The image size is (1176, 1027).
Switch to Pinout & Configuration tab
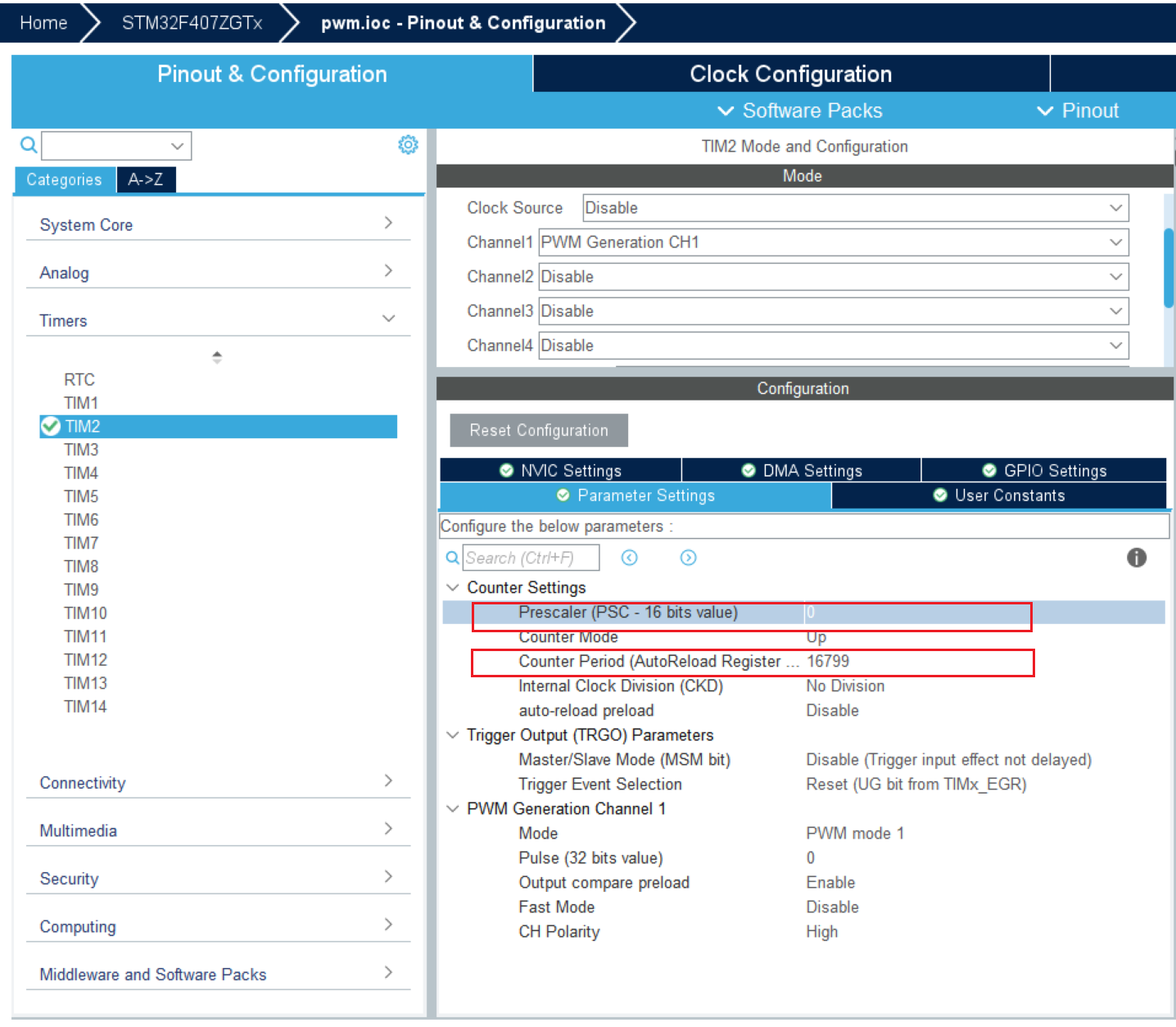[272, 74]
